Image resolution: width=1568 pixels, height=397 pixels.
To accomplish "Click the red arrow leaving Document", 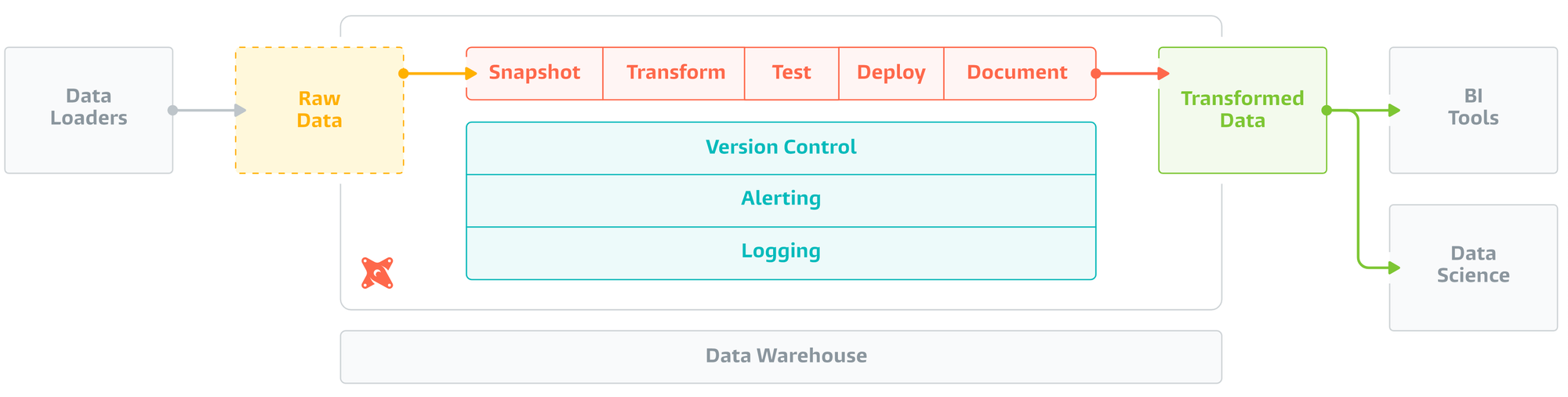I will (x=1131, y=74).
